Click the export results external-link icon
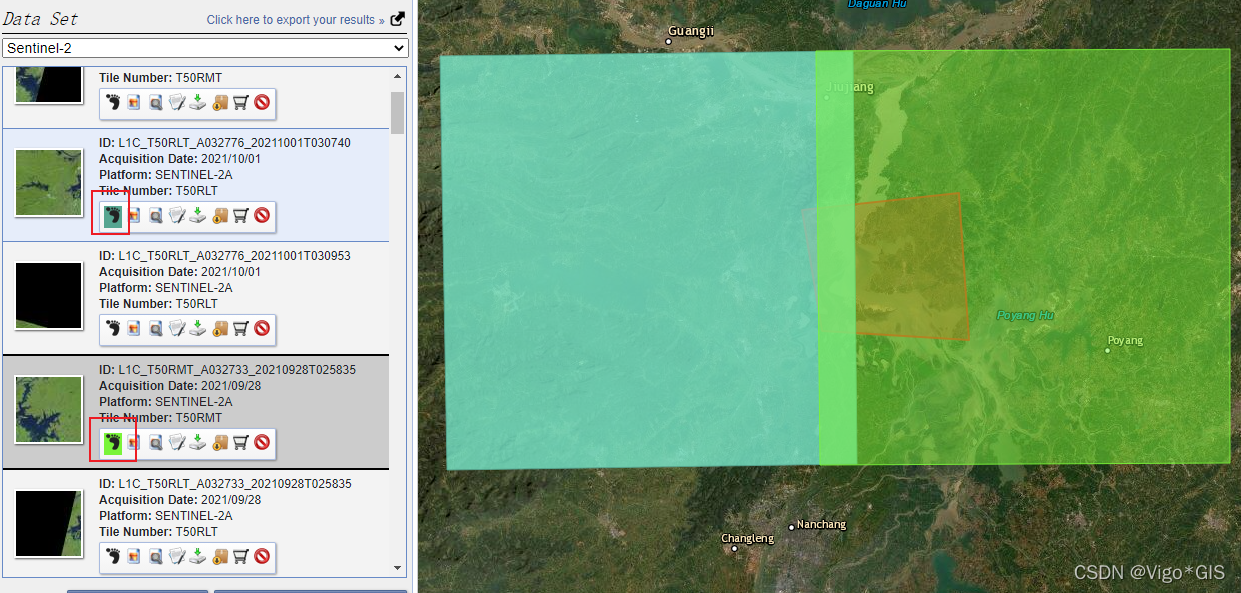The height and width of the screenshot is (593, 1241). 396,18
